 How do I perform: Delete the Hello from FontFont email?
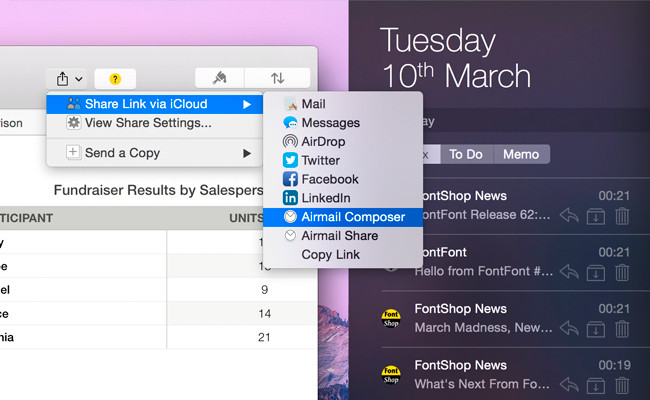point(622,273)
